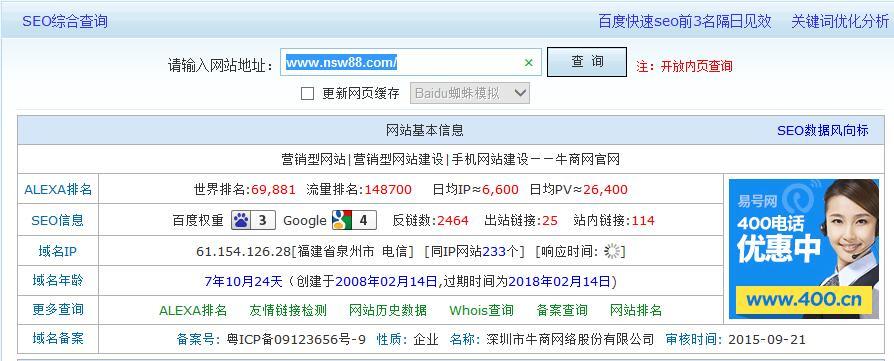Image resolution: width=894 pixels, height=361 pixels.
Task: Open outbound links count 25
Action: point(550,221)
